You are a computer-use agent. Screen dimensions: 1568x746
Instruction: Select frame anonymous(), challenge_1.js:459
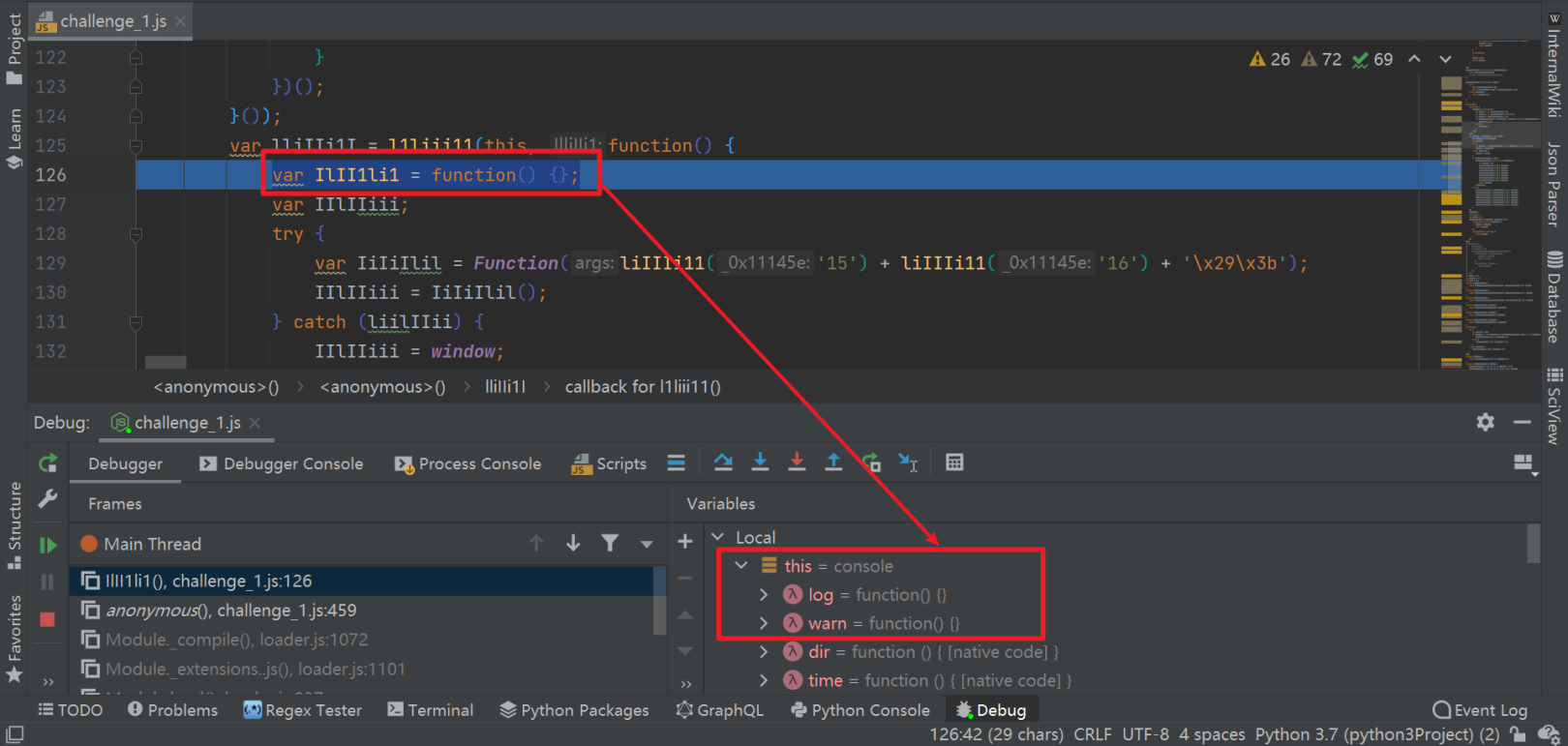[363, 610]
